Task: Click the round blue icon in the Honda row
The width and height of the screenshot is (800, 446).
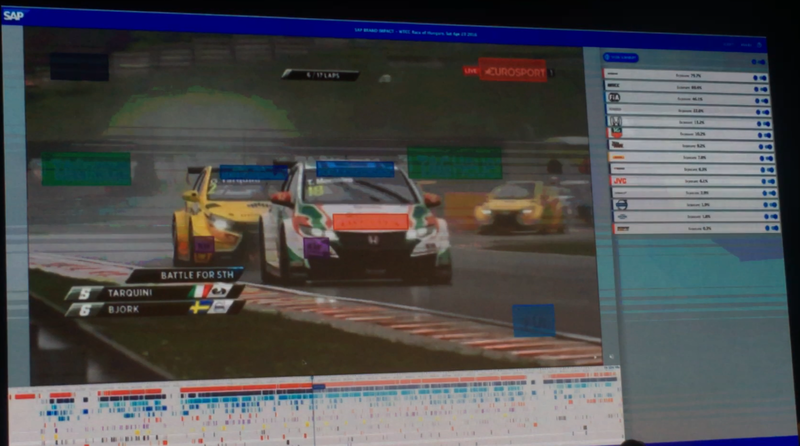Action: point(759,124)
